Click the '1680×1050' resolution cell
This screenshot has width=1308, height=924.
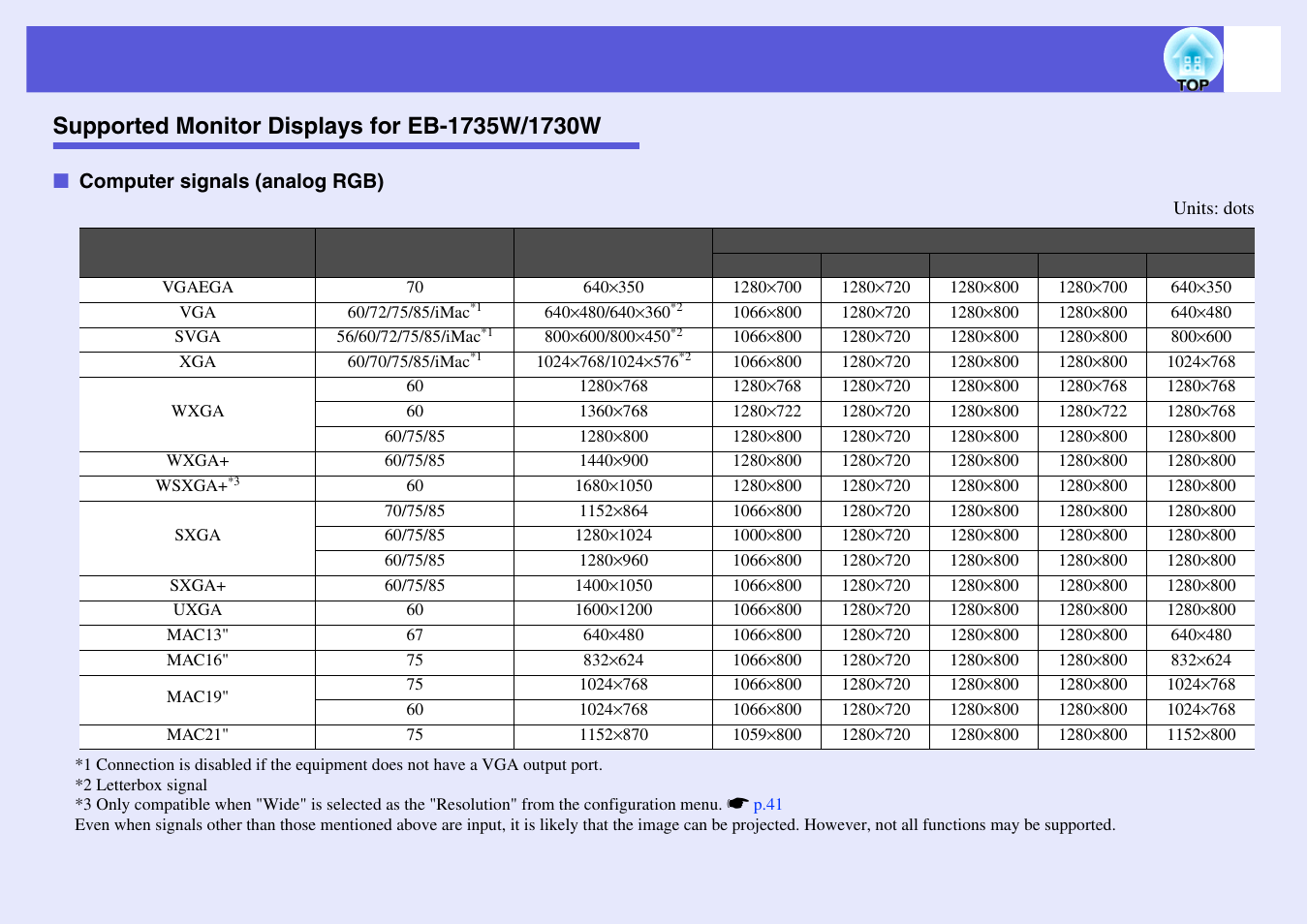(x=613, y=486)
